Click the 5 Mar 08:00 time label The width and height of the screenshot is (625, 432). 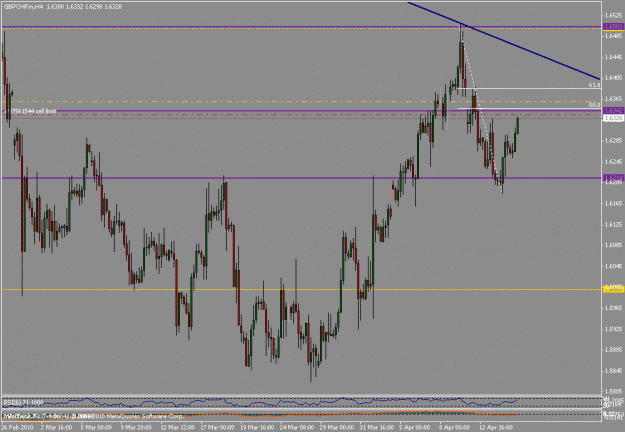pos(96,428)
